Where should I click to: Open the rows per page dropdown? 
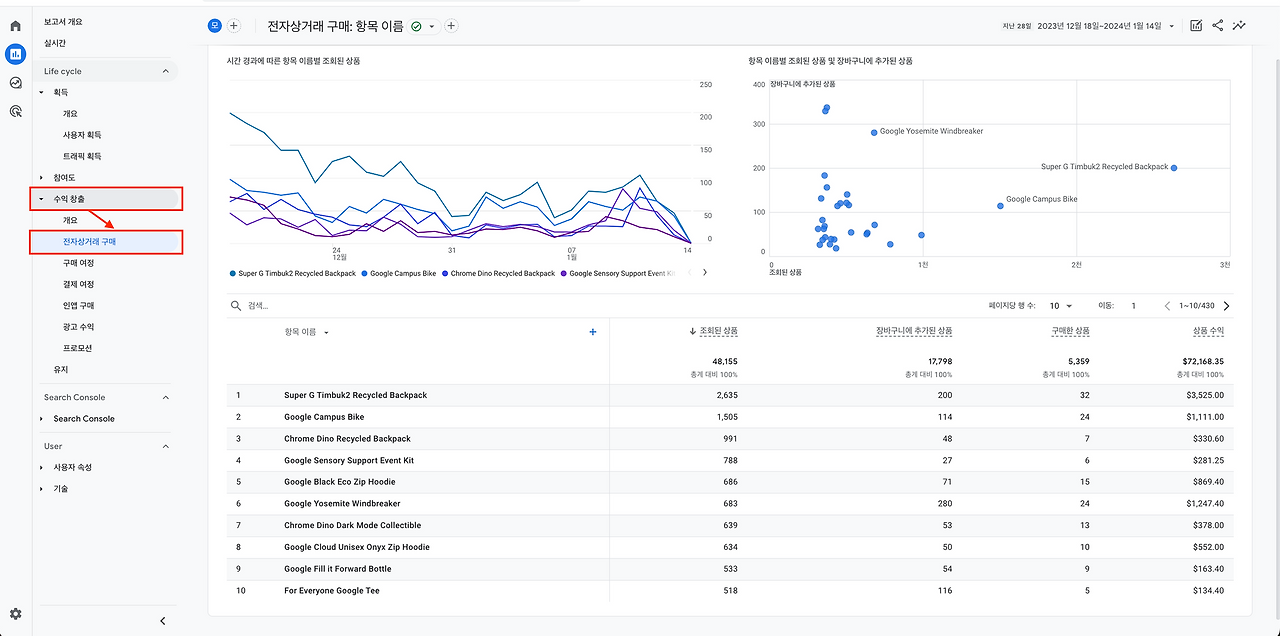coord(1062,306)
